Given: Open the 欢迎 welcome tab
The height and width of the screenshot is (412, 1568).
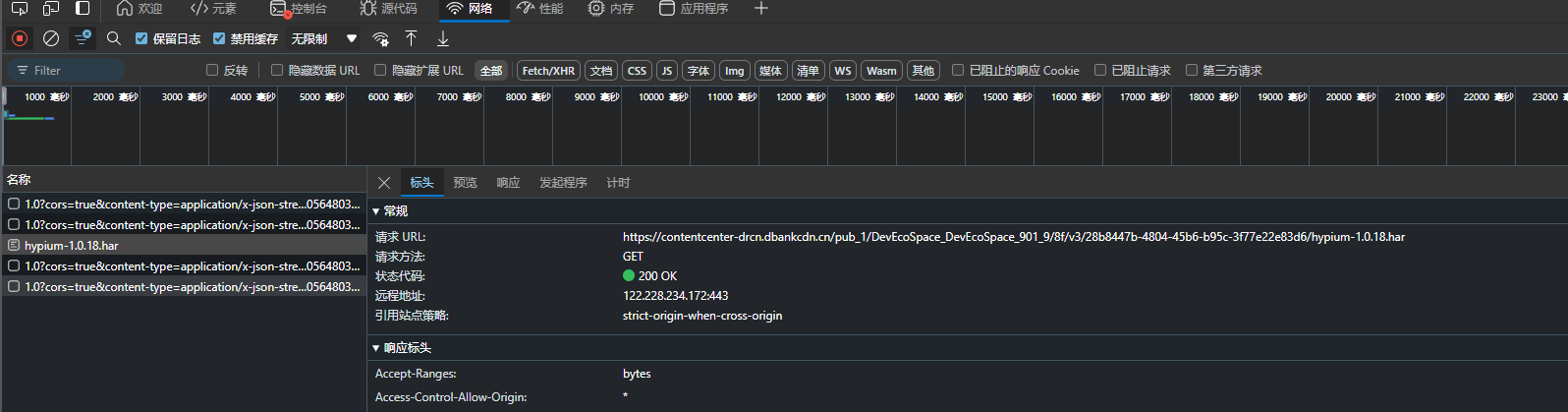Looking at the screenshot, I should pyautogui.click(x=139, y=9).
